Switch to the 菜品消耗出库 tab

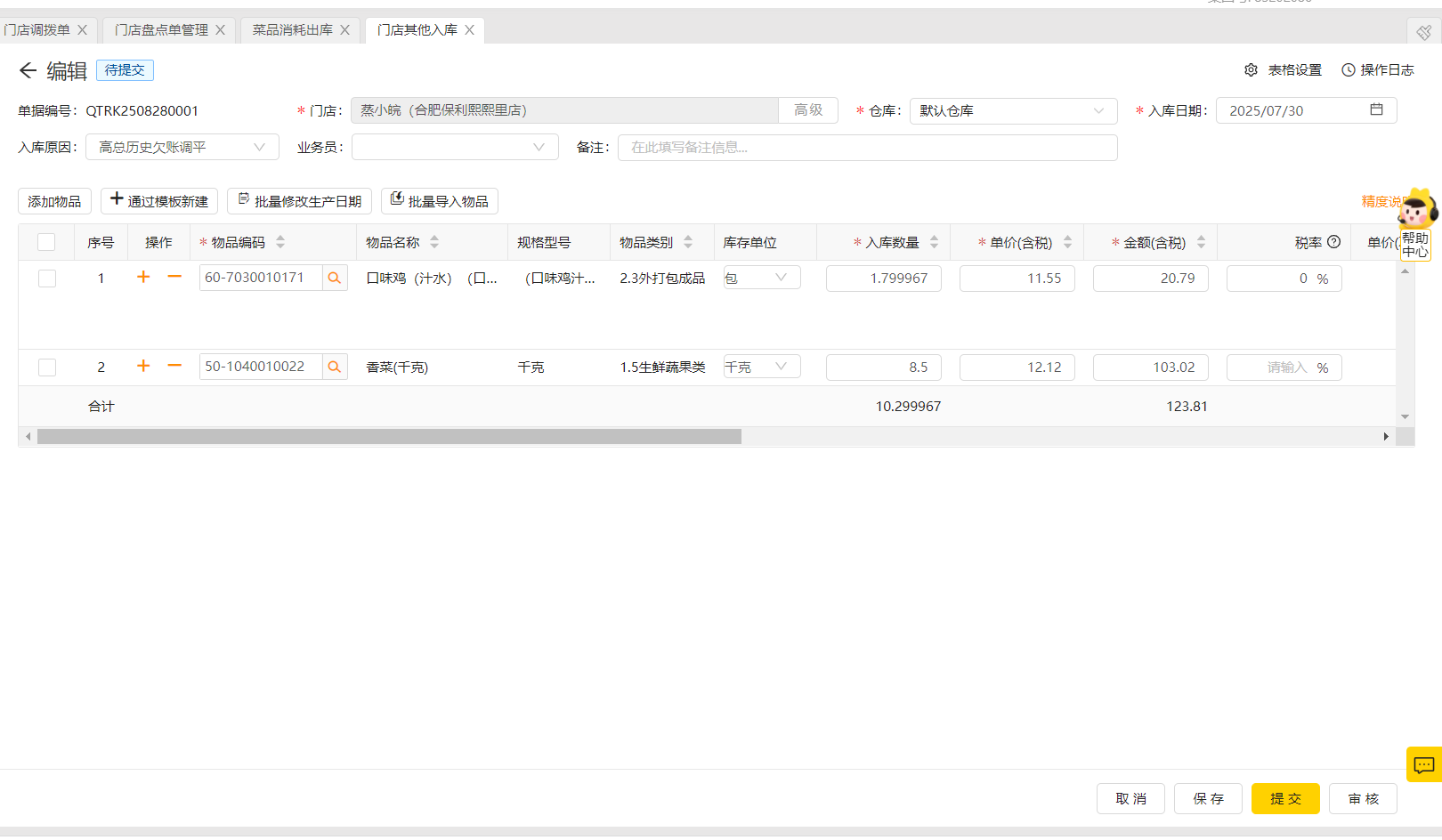pyautogui.click(x=292, y=30)
